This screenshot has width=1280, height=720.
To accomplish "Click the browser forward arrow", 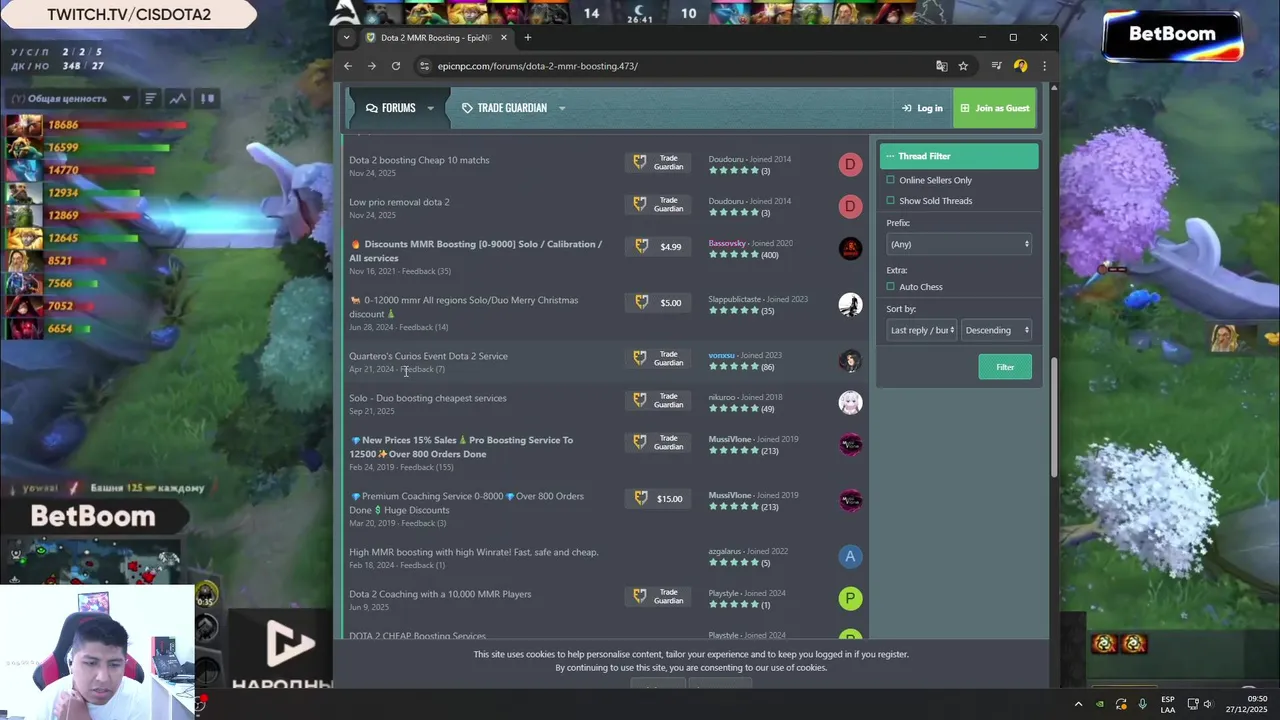I will click(372, 66).
